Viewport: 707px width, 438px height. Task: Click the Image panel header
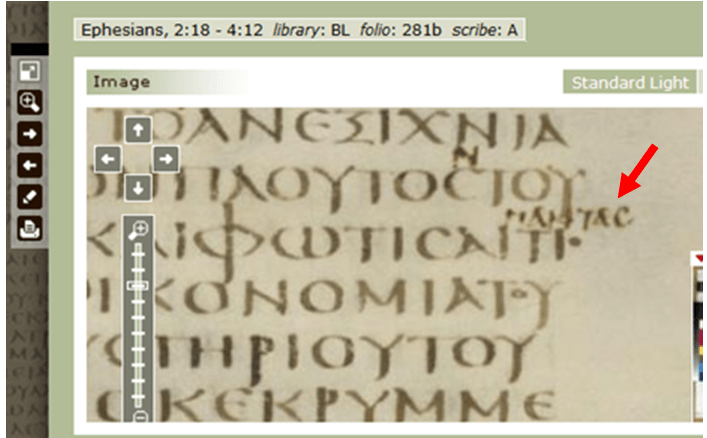121,82
